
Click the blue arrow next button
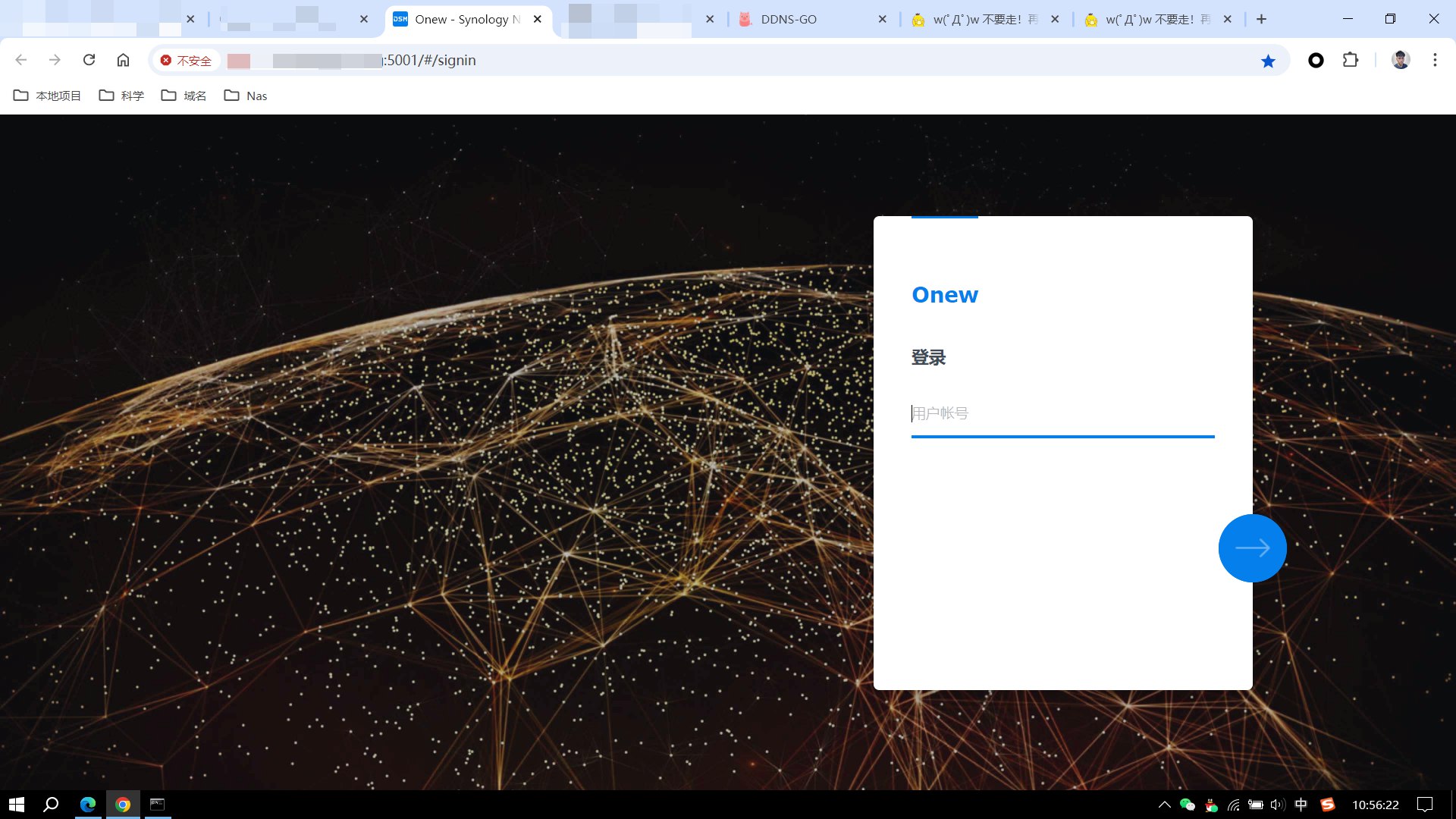[x=1252, y=548]
